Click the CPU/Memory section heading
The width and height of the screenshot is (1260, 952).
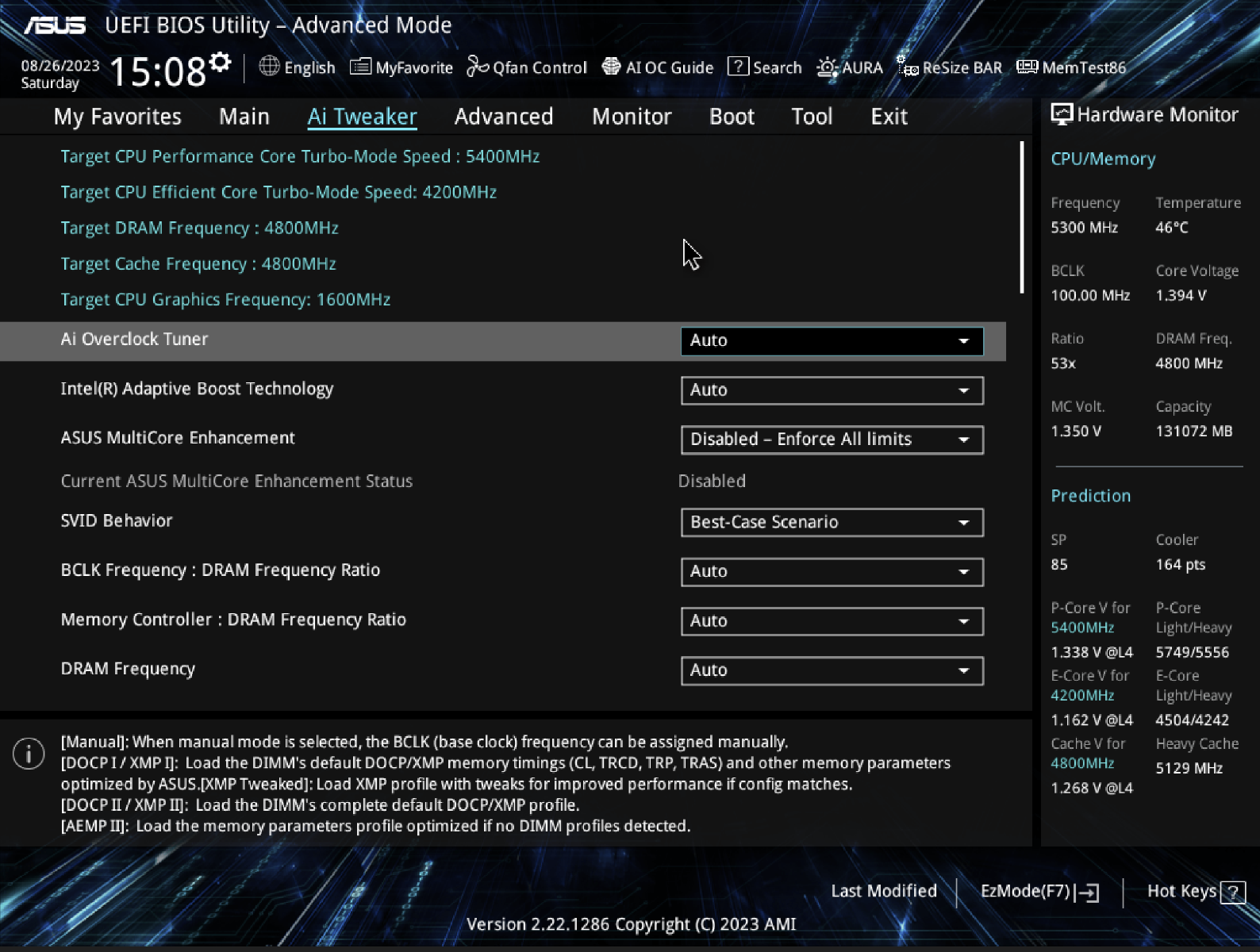pos(1103,159)
